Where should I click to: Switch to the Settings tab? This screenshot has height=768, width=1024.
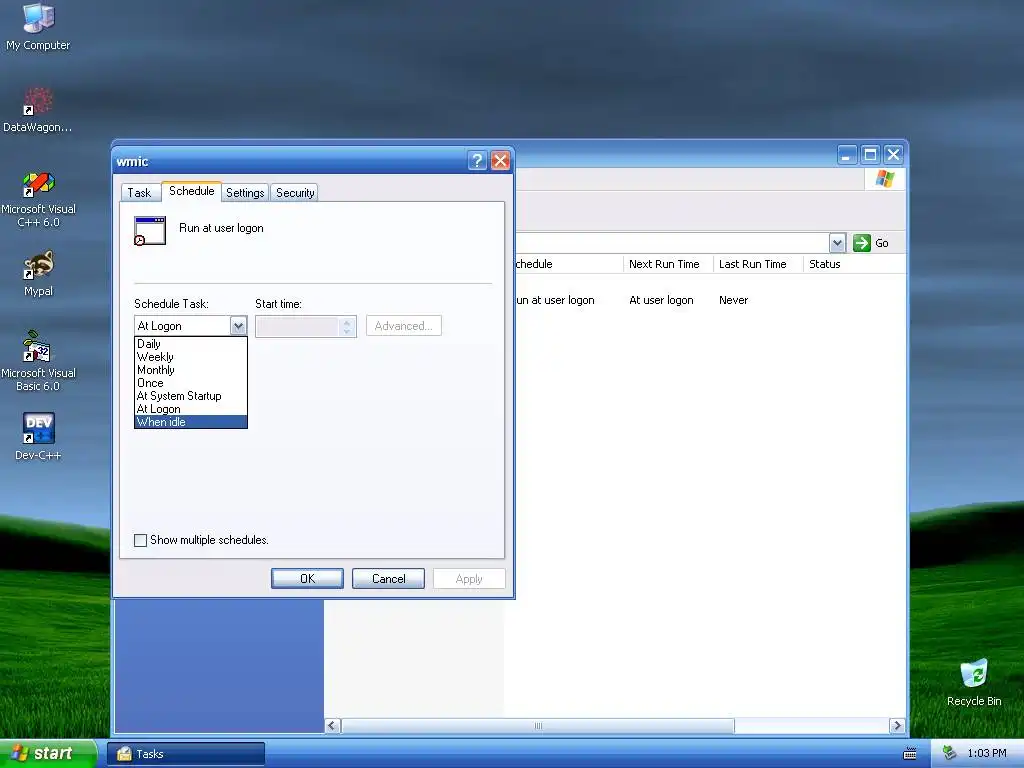point(245,193)
